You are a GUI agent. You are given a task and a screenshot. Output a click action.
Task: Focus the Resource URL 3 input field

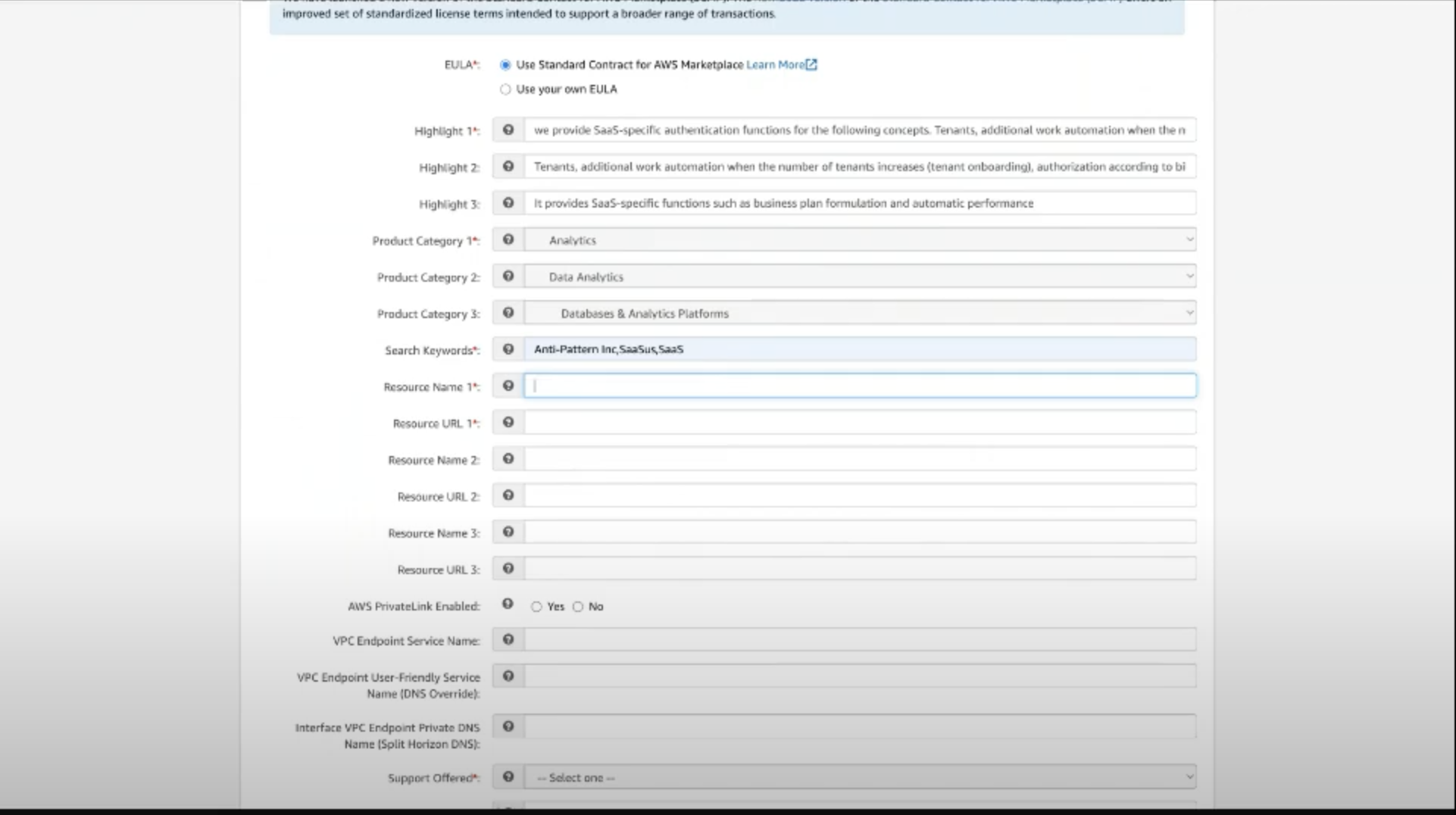point(860,568)
